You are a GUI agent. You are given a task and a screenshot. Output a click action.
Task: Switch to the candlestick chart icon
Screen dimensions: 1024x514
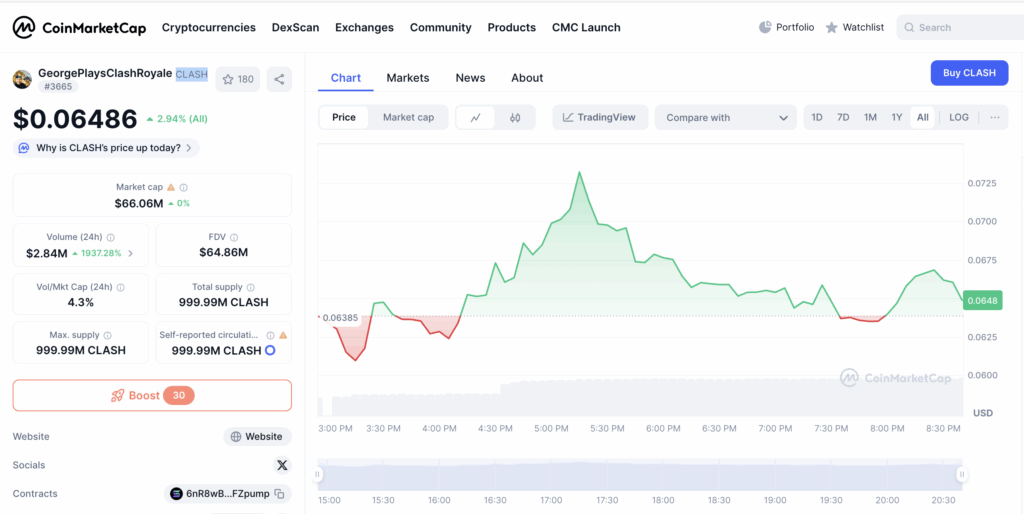click(x=515, y=118)
